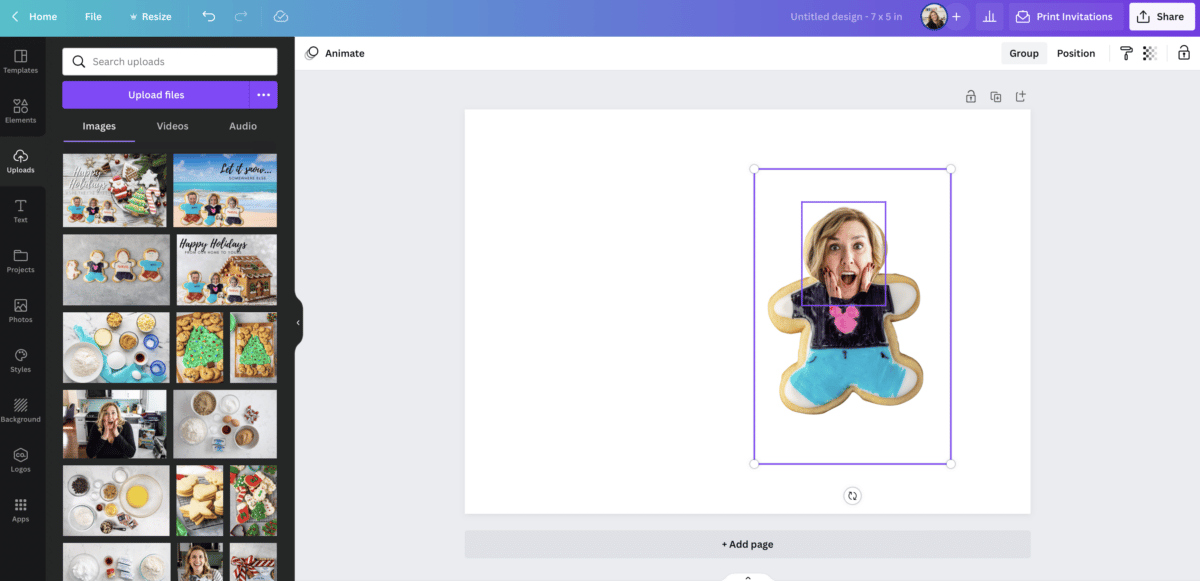
Task: Switch to the Videos tab
Action: [172, 126]
